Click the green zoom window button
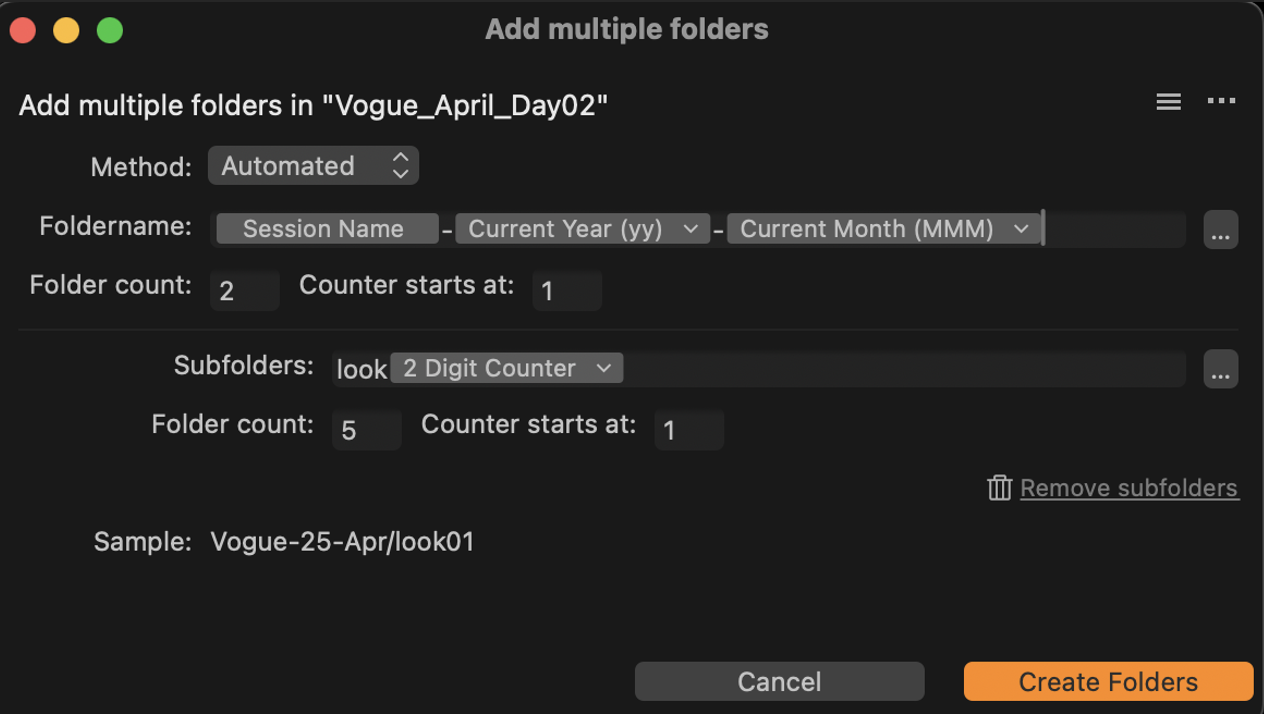The width and height of the screenshot is (1264, 714). tap(109, 30)
